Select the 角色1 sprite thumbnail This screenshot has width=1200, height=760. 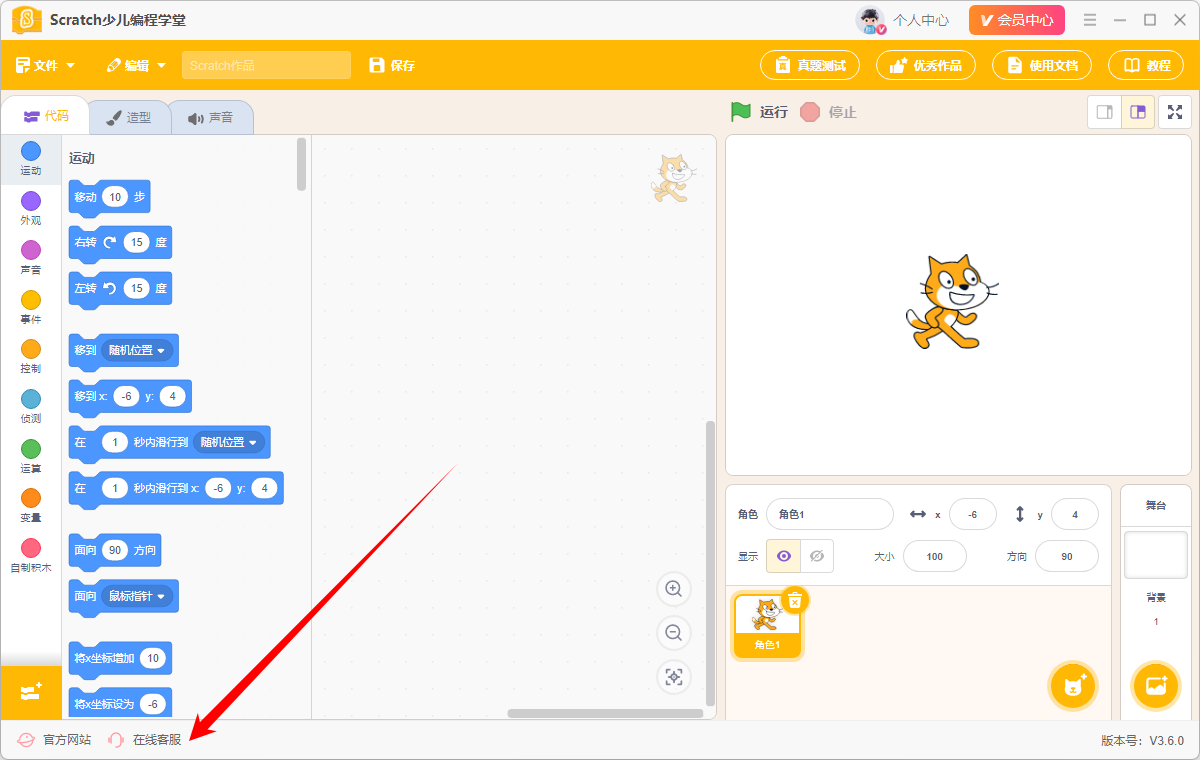coord(767,626)
